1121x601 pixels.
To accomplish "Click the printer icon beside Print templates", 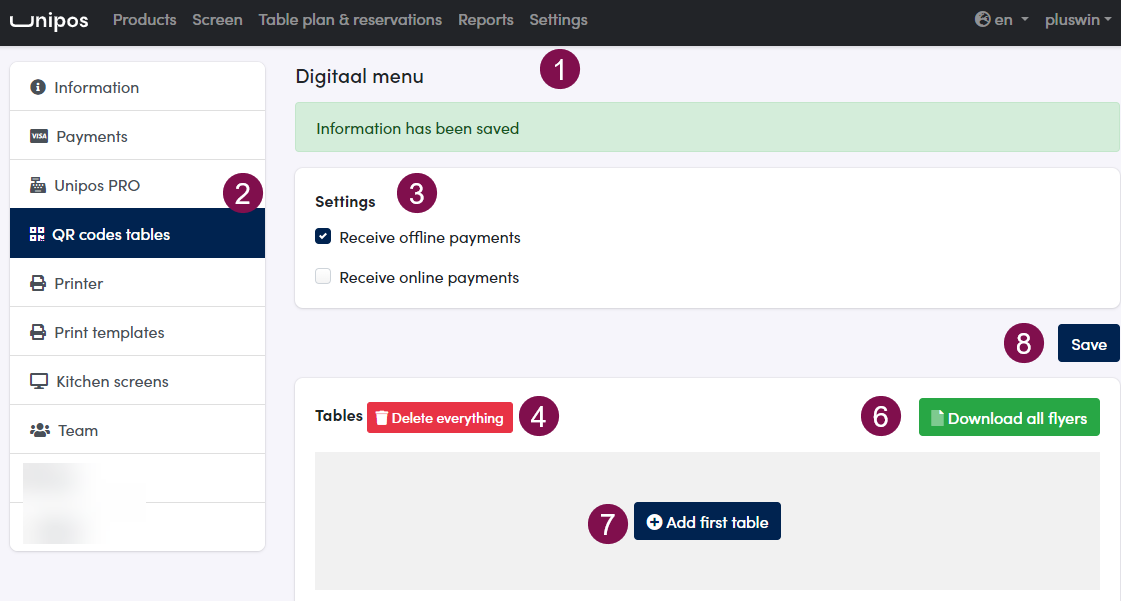I will (38, 332).
